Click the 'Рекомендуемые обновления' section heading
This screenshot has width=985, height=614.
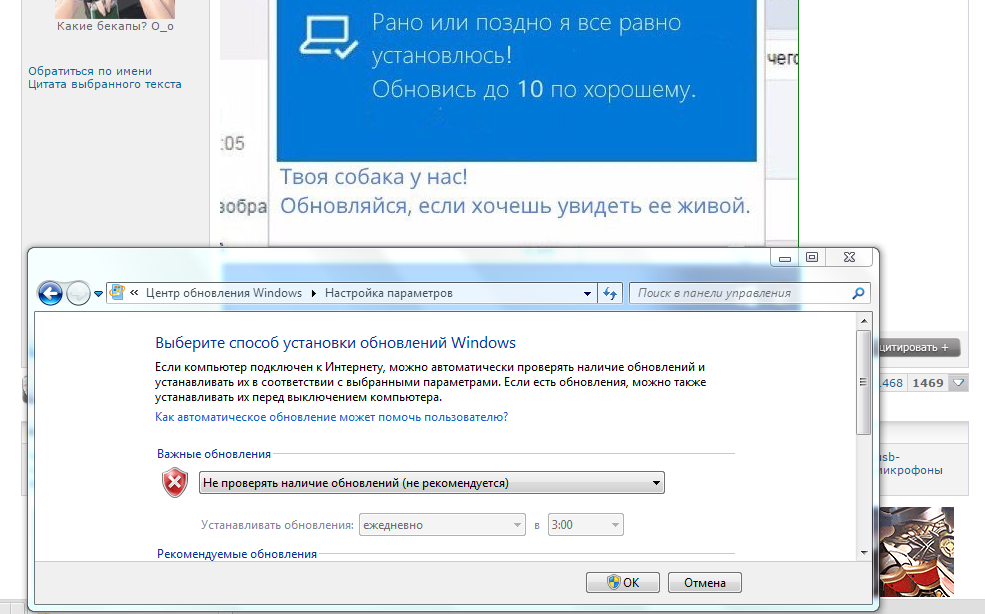point(237,554)
